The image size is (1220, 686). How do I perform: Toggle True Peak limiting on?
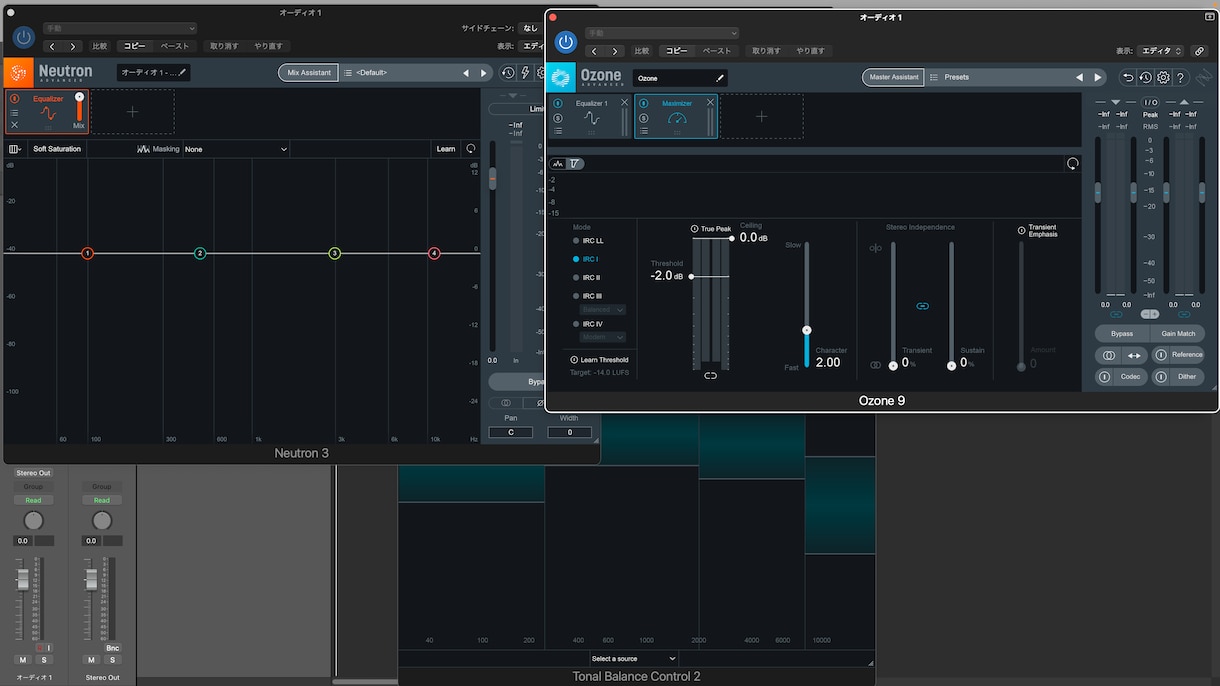pos(695,229)
